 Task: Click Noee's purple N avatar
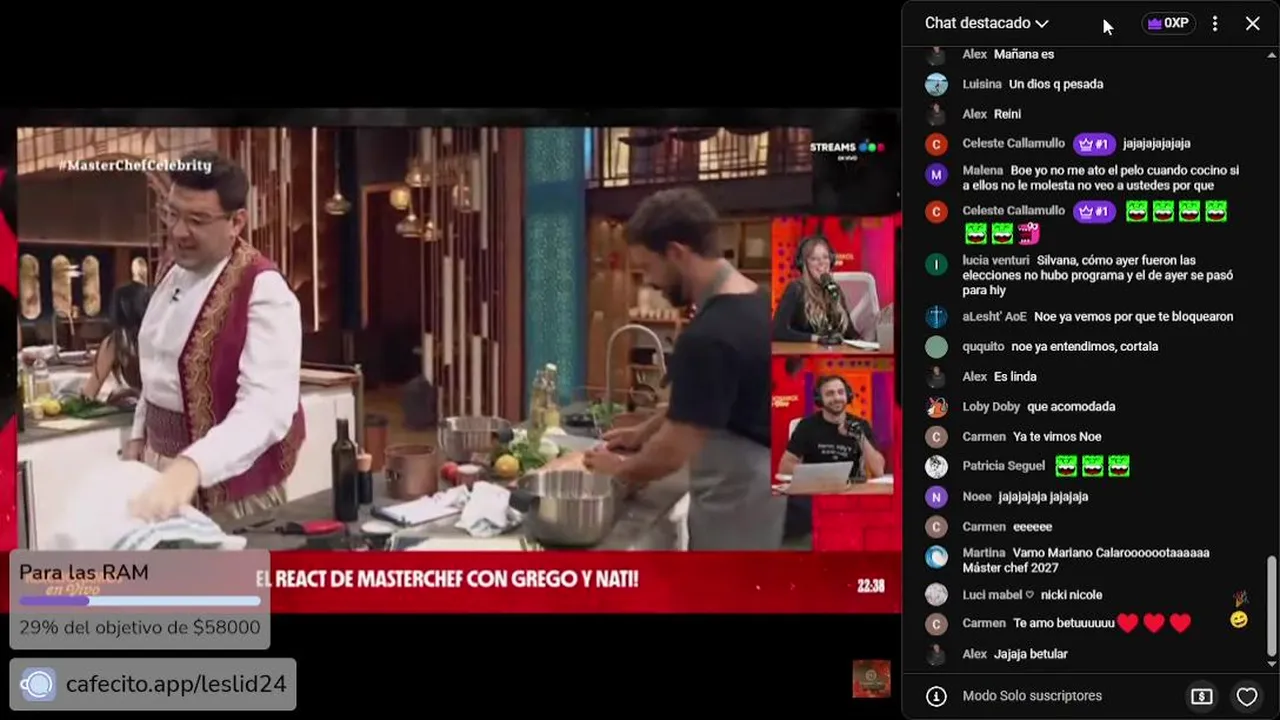tap(936, 497)
